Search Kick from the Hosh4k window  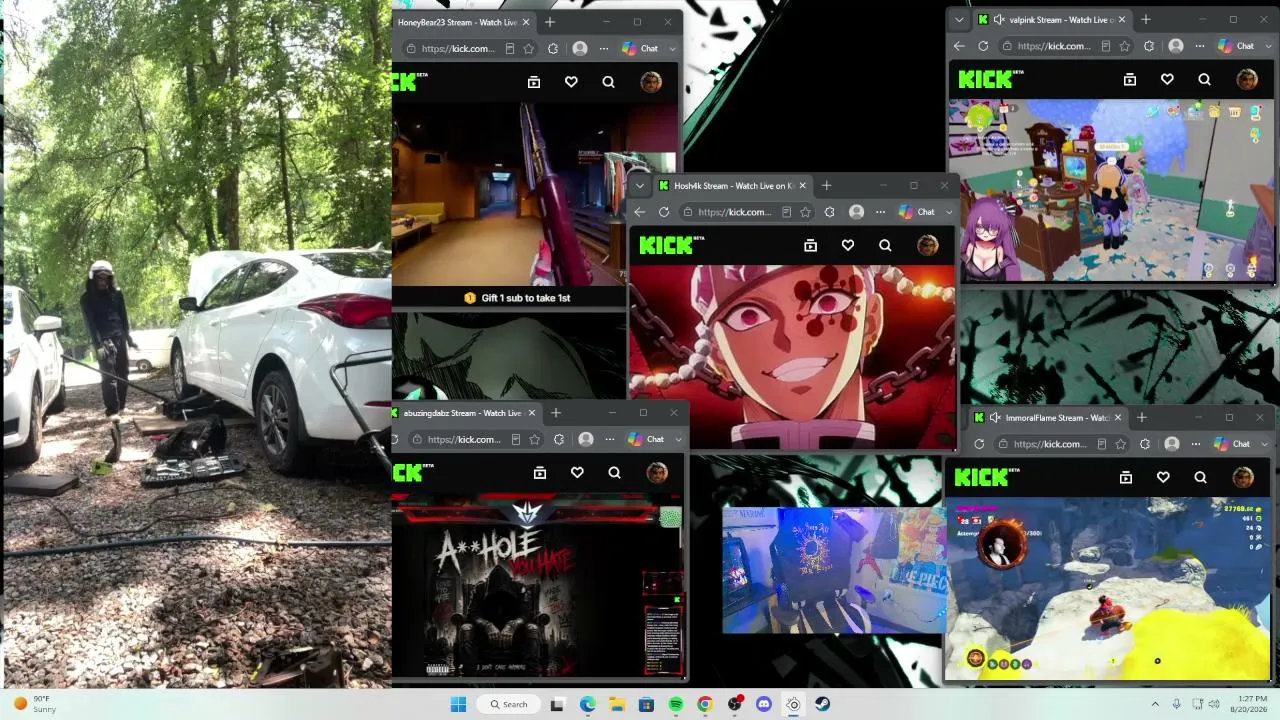(x=885, y=245)
